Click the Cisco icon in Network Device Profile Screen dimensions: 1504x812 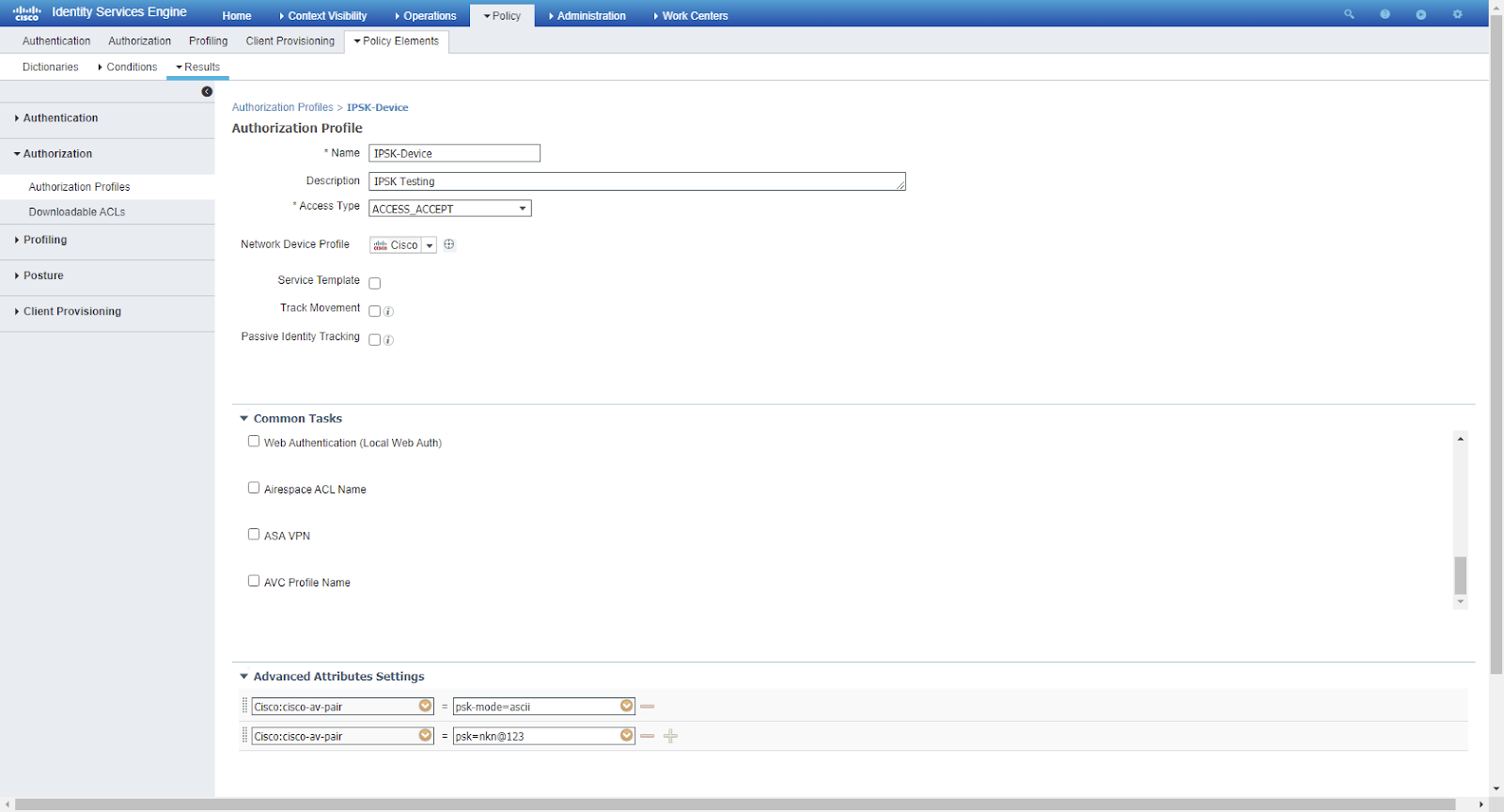[380, 245]
